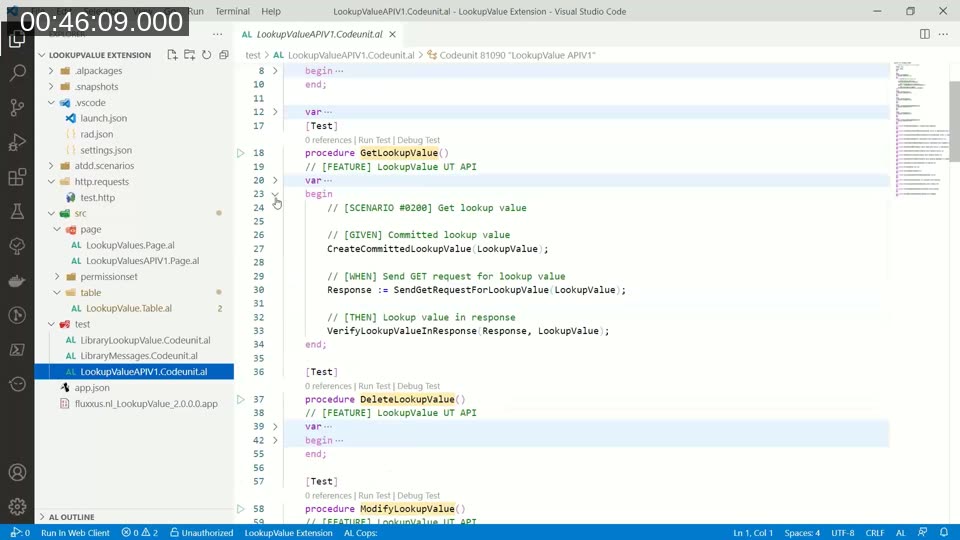The height and width of the screenshot is (540, 960).
Task: Unfold the var block at line 39
Action: tap(275, 426)
